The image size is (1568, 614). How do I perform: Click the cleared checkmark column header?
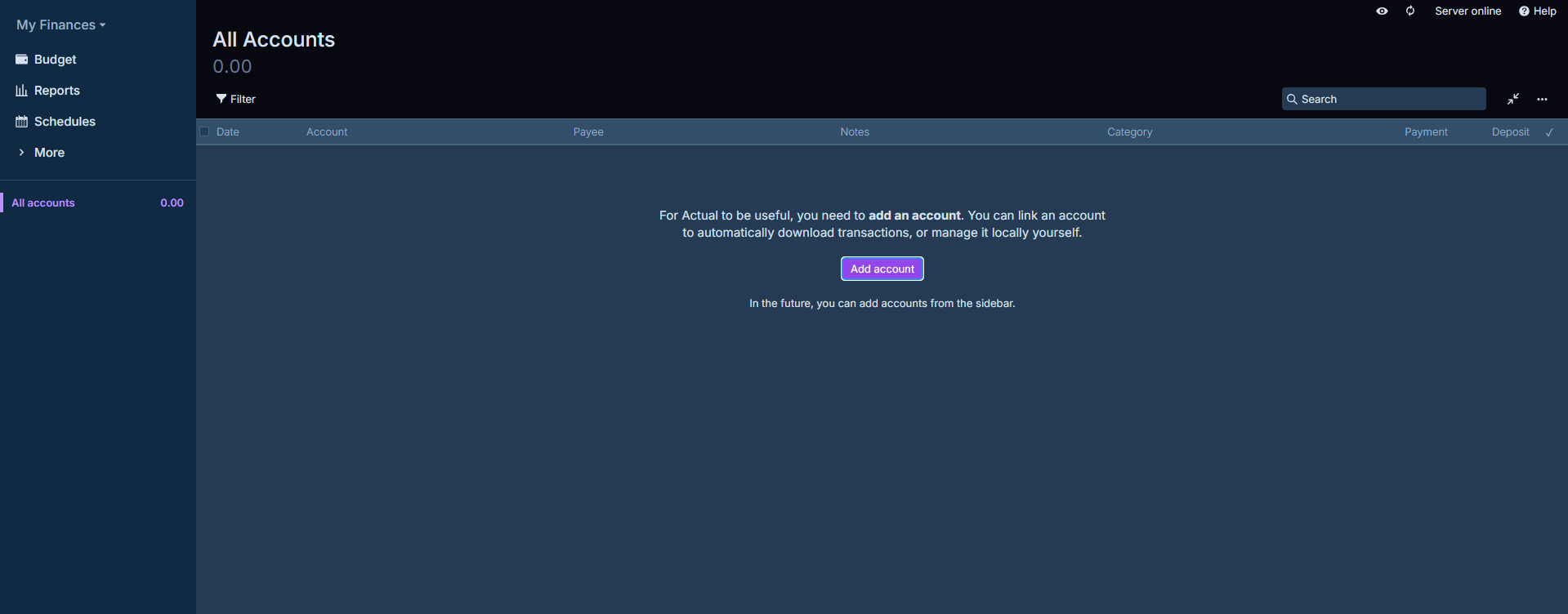pyautogui.click(x=1549, y=132)
